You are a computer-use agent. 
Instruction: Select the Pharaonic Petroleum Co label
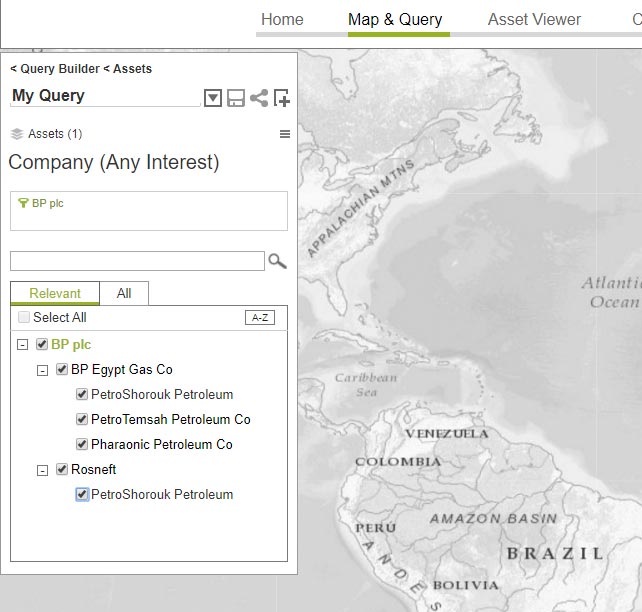click(162, 444)
